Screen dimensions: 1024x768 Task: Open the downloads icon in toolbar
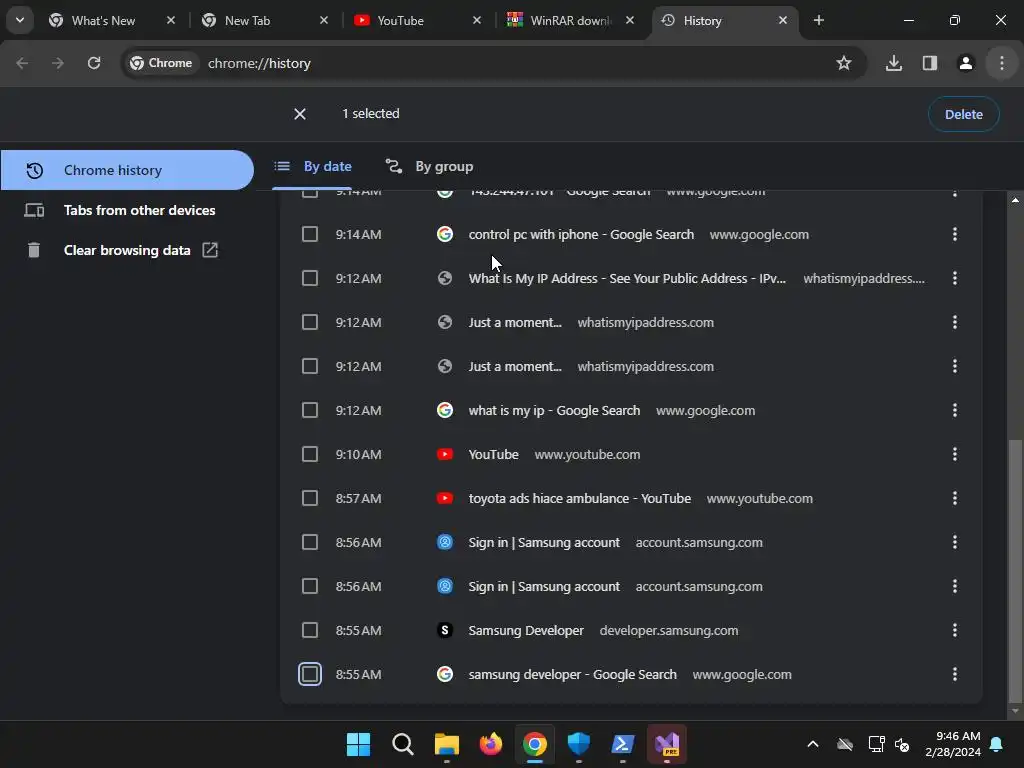[893, 63]
